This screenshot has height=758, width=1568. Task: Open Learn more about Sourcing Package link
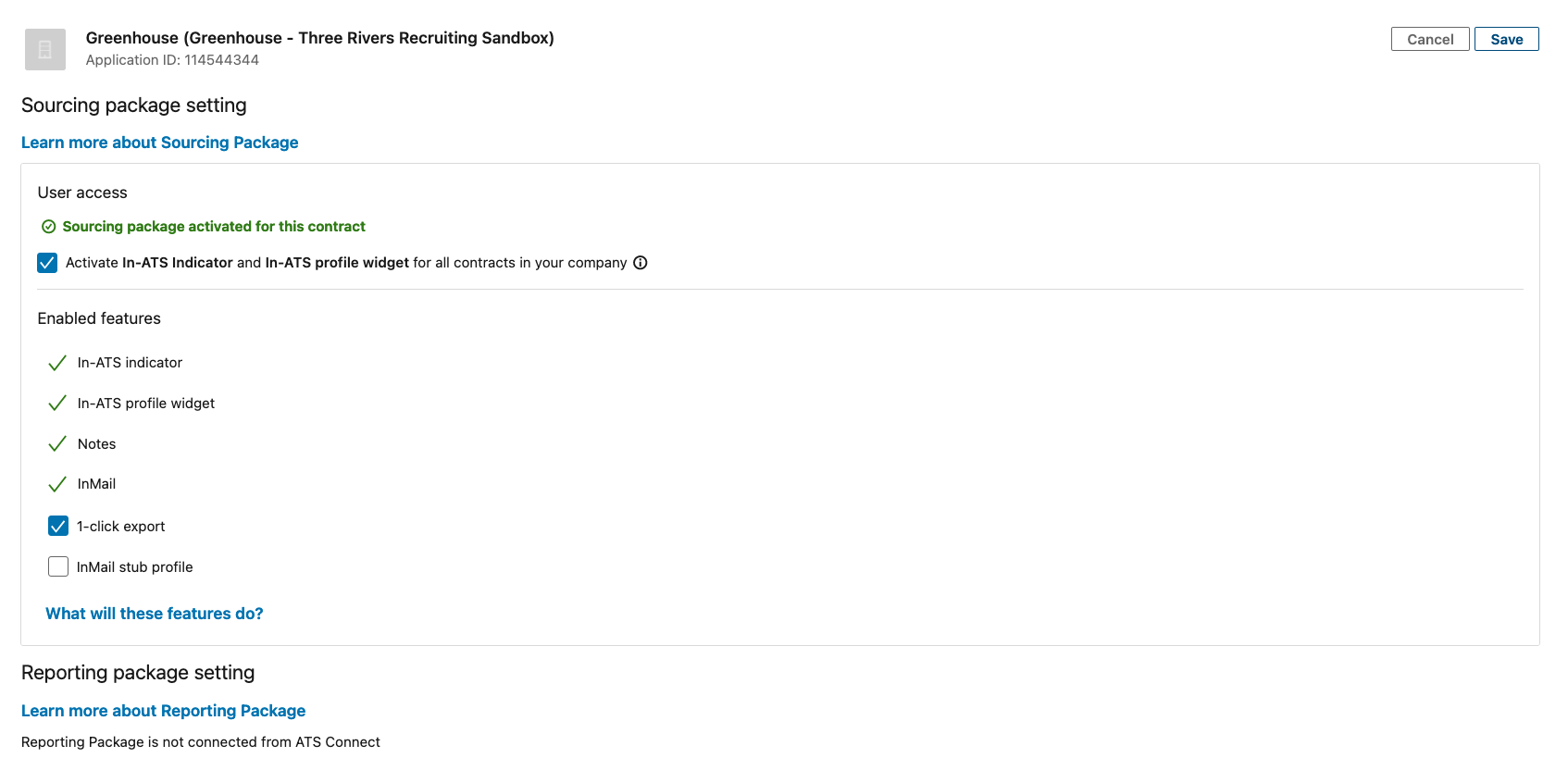click(160, 143)
